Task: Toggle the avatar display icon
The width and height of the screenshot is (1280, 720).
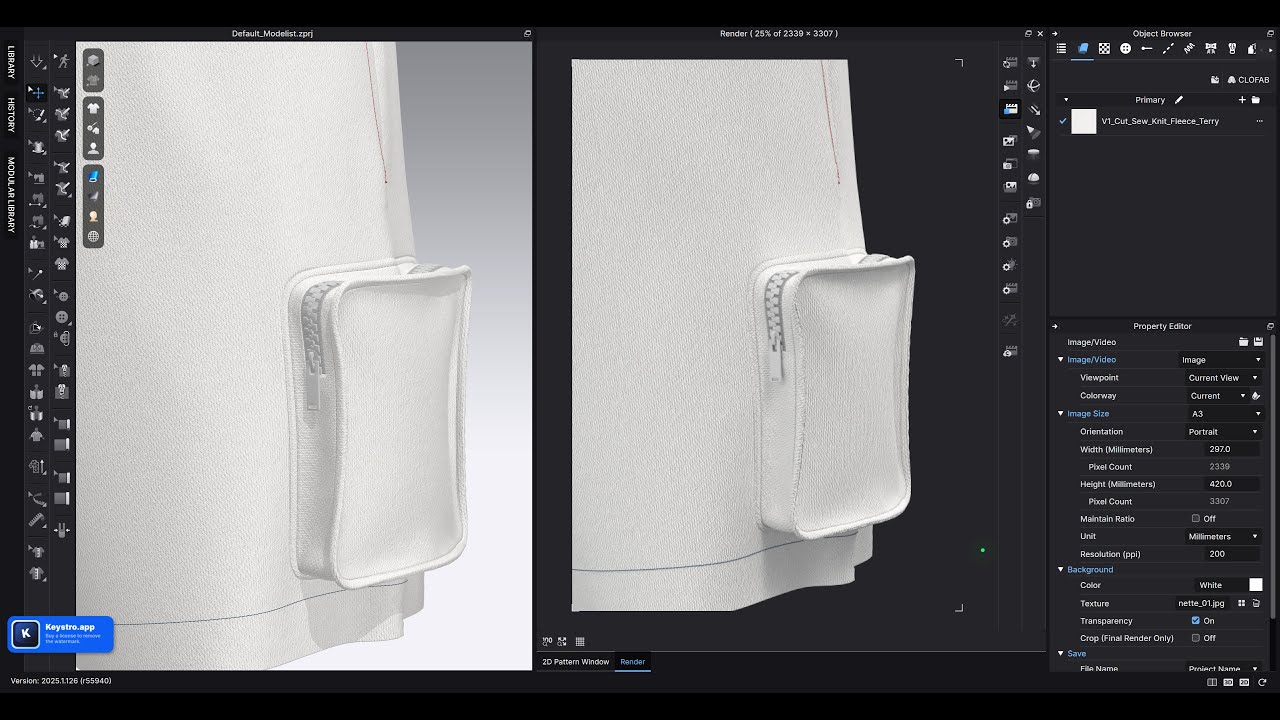Action: [x=93, y=148]
